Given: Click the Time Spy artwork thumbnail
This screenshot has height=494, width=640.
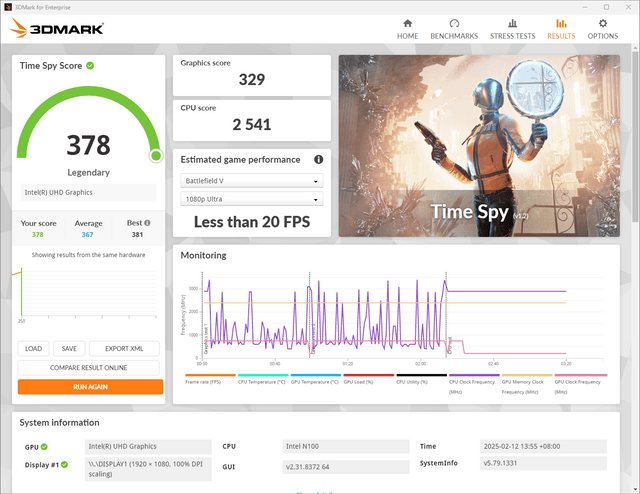Looking at the screenshot, I should point(479,146).
